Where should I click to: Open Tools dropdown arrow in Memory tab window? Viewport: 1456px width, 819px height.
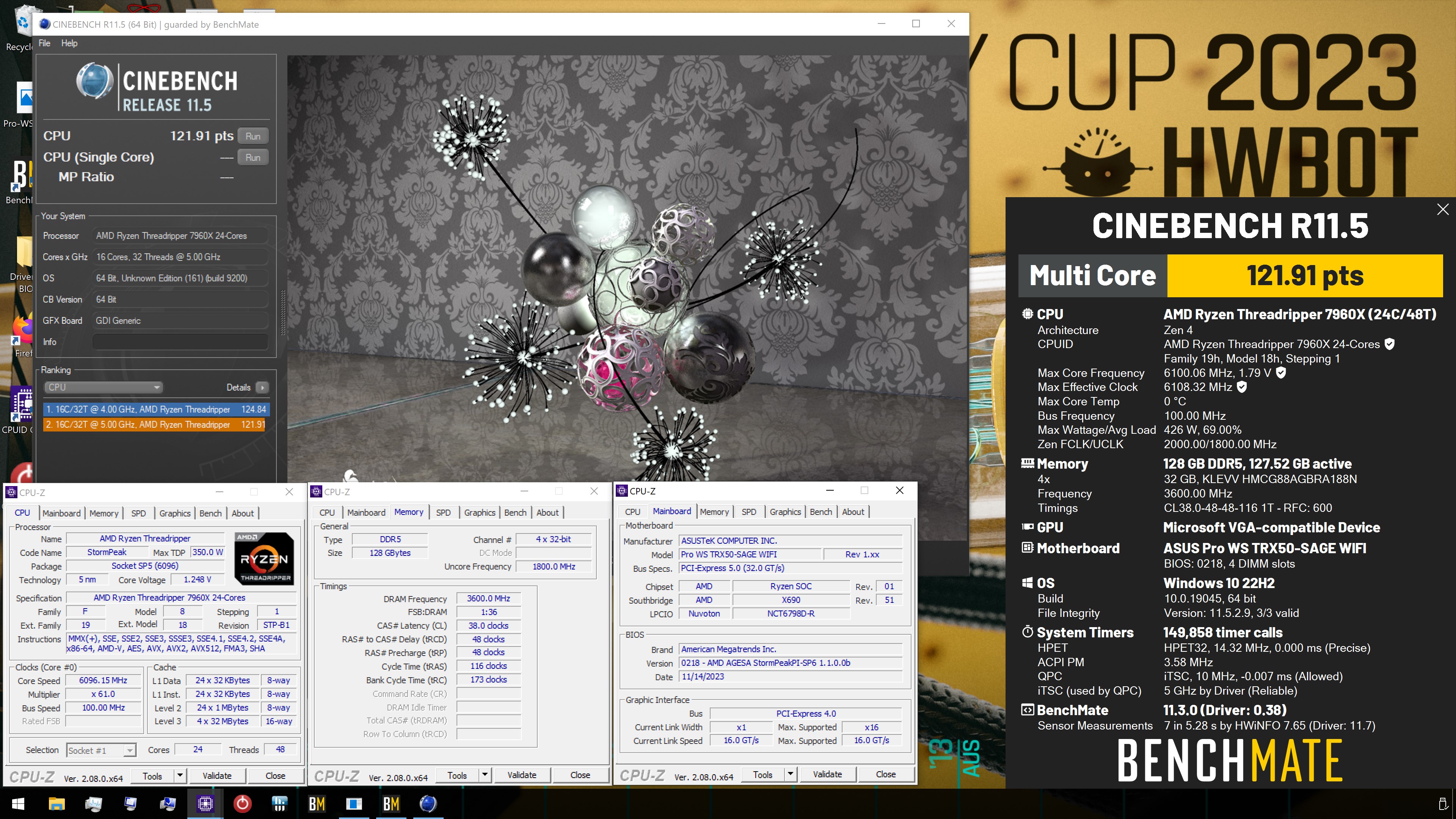click(485, 775)
